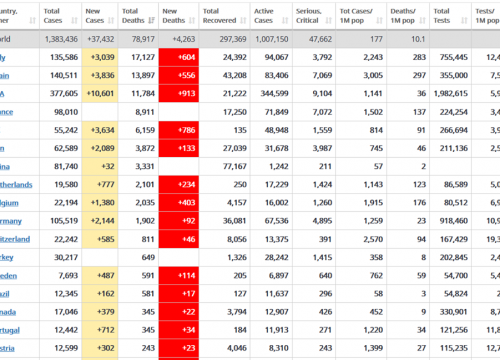Image resolution: width=500 pixels, height=360 pixels.
Task: Click the yellow +3,836 new cases cell
Action: point(100,75)
